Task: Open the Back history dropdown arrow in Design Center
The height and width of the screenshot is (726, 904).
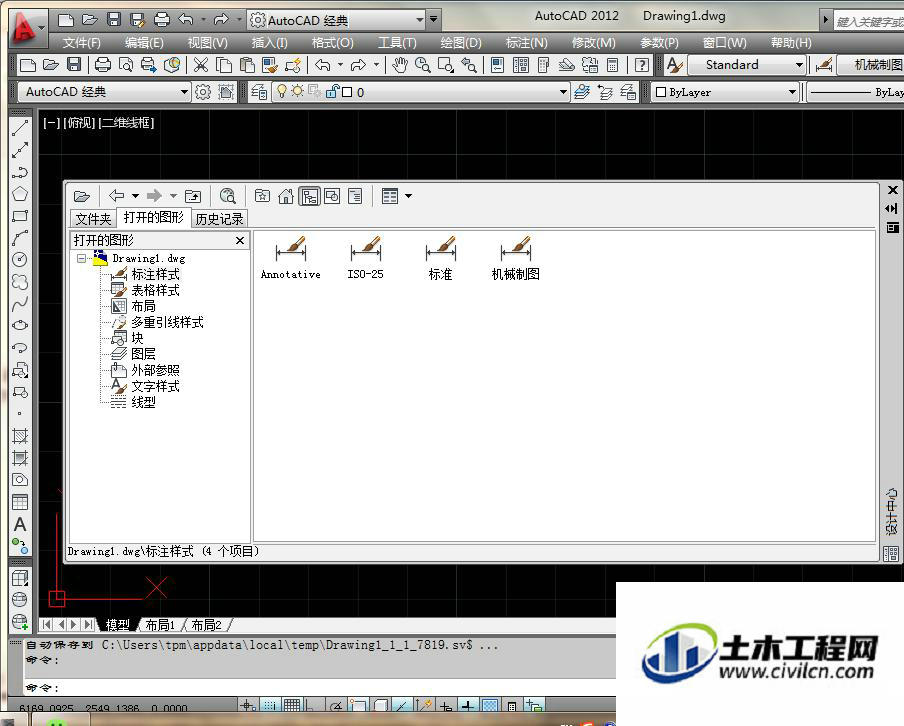Action: tap(135, 197)
